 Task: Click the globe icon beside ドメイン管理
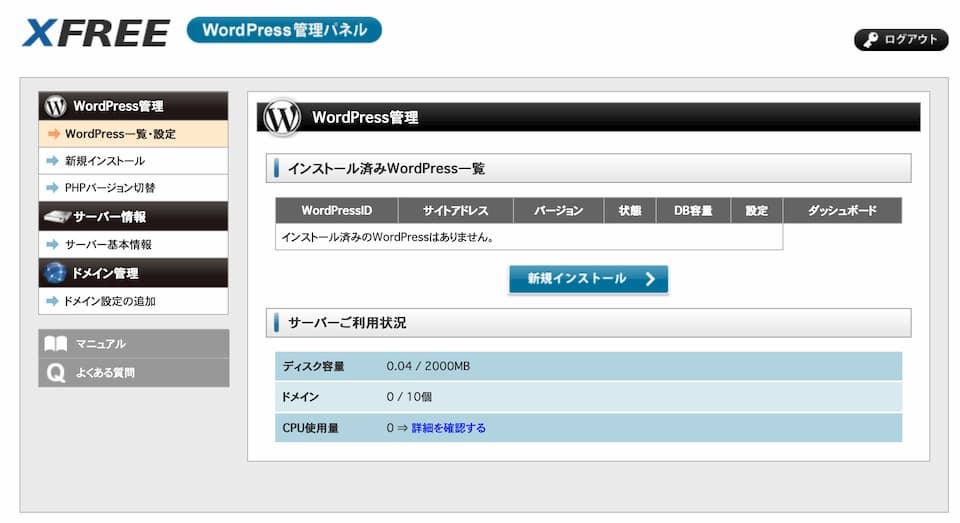pos(56,273)
